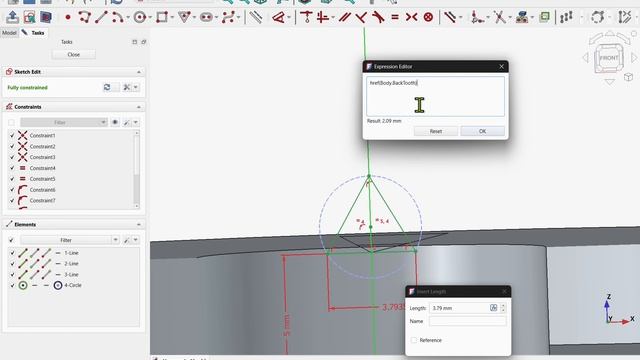Image resolution: width=640 pixels, height=360 pixels.
Task: Collapse the Sketch Edit section
Action: [139, 72]
